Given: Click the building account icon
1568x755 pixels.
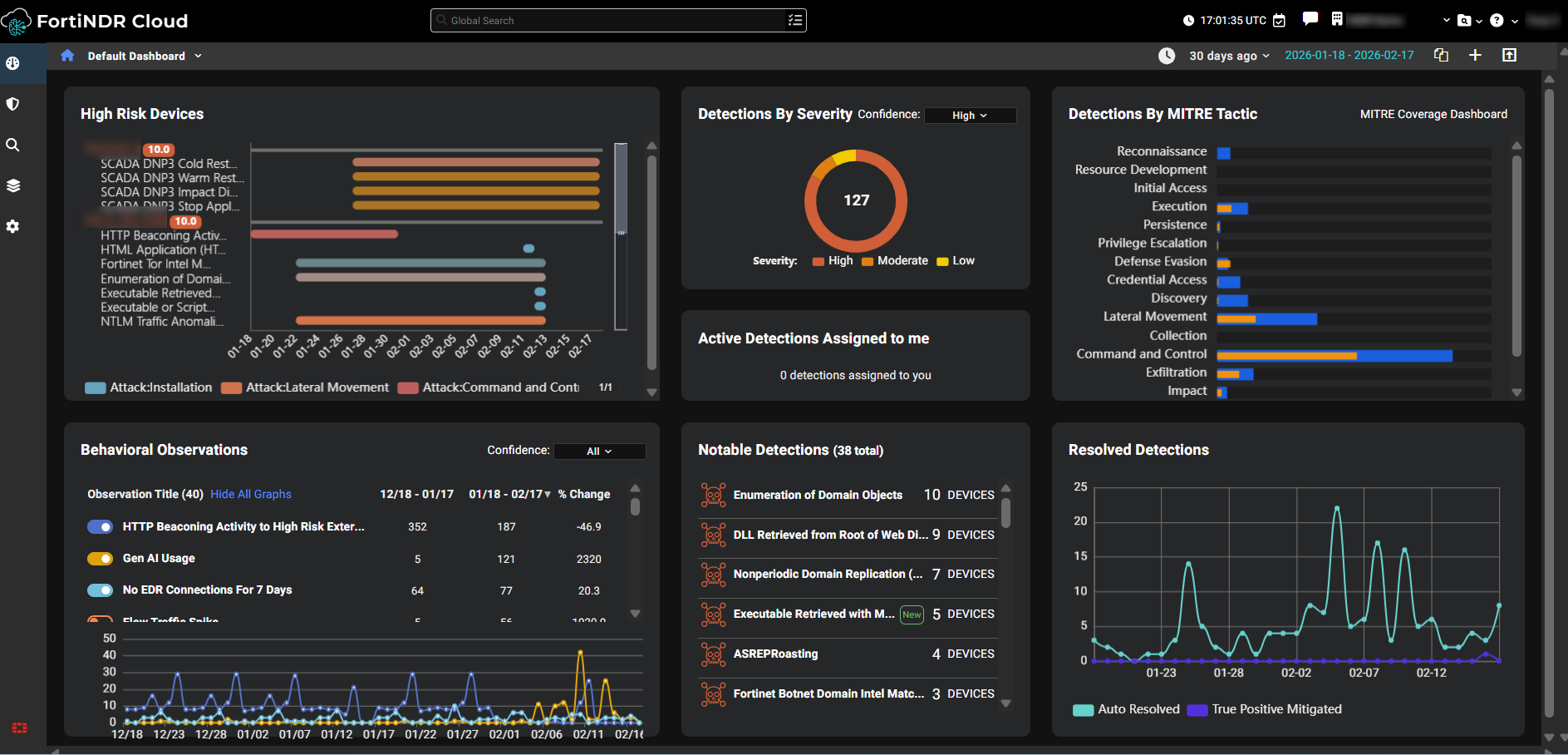Looking at the screenshot, I should point(1337,18).
